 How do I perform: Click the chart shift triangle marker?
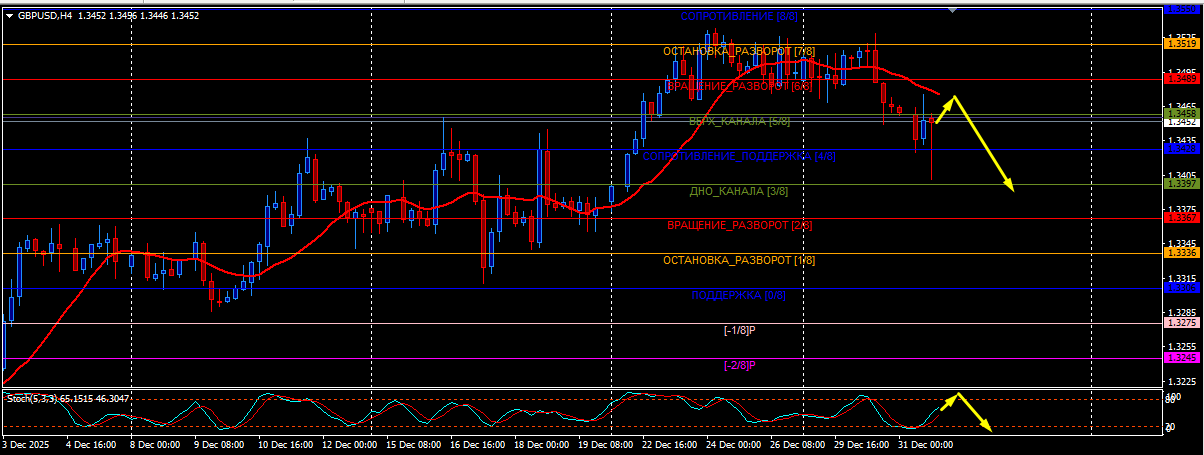coord(951,10)
